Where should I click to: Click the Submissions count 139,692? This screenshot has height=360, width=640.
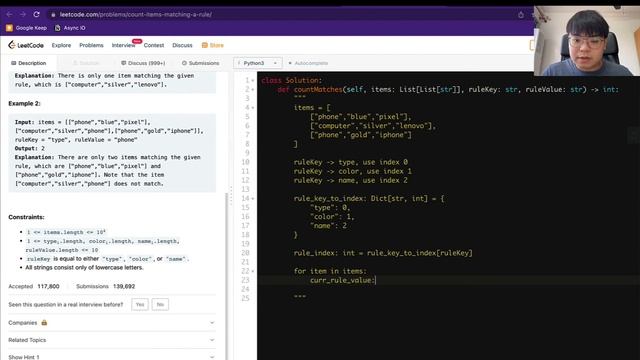tap(124, 287)
